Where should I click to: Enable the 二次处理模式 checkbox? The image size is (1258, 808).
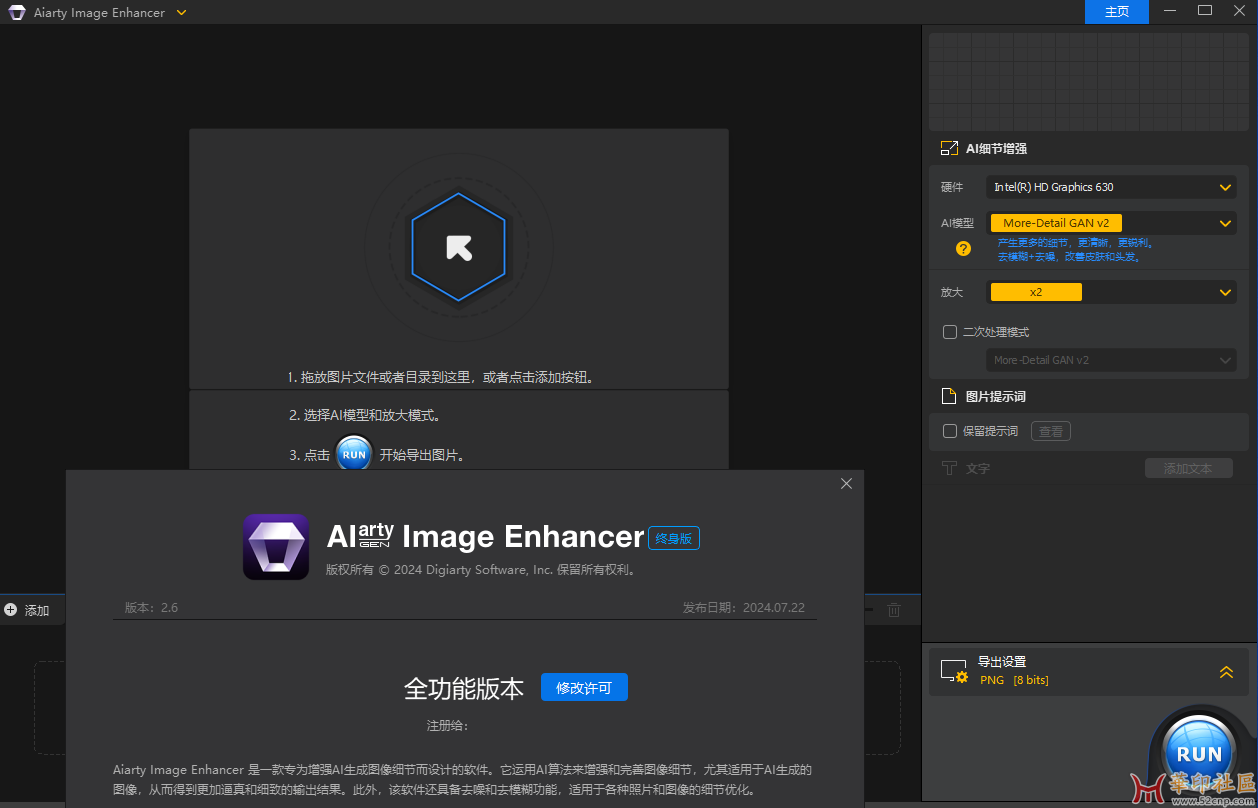tap(950, 332)
